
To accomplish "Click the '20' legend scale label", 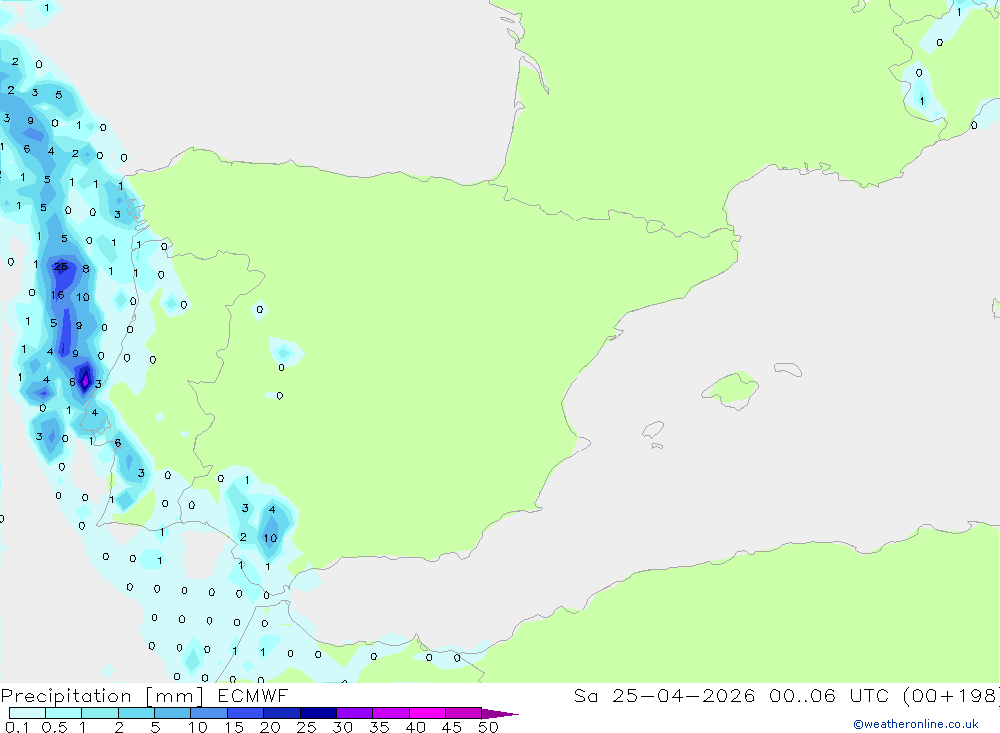I will point(270,727).
